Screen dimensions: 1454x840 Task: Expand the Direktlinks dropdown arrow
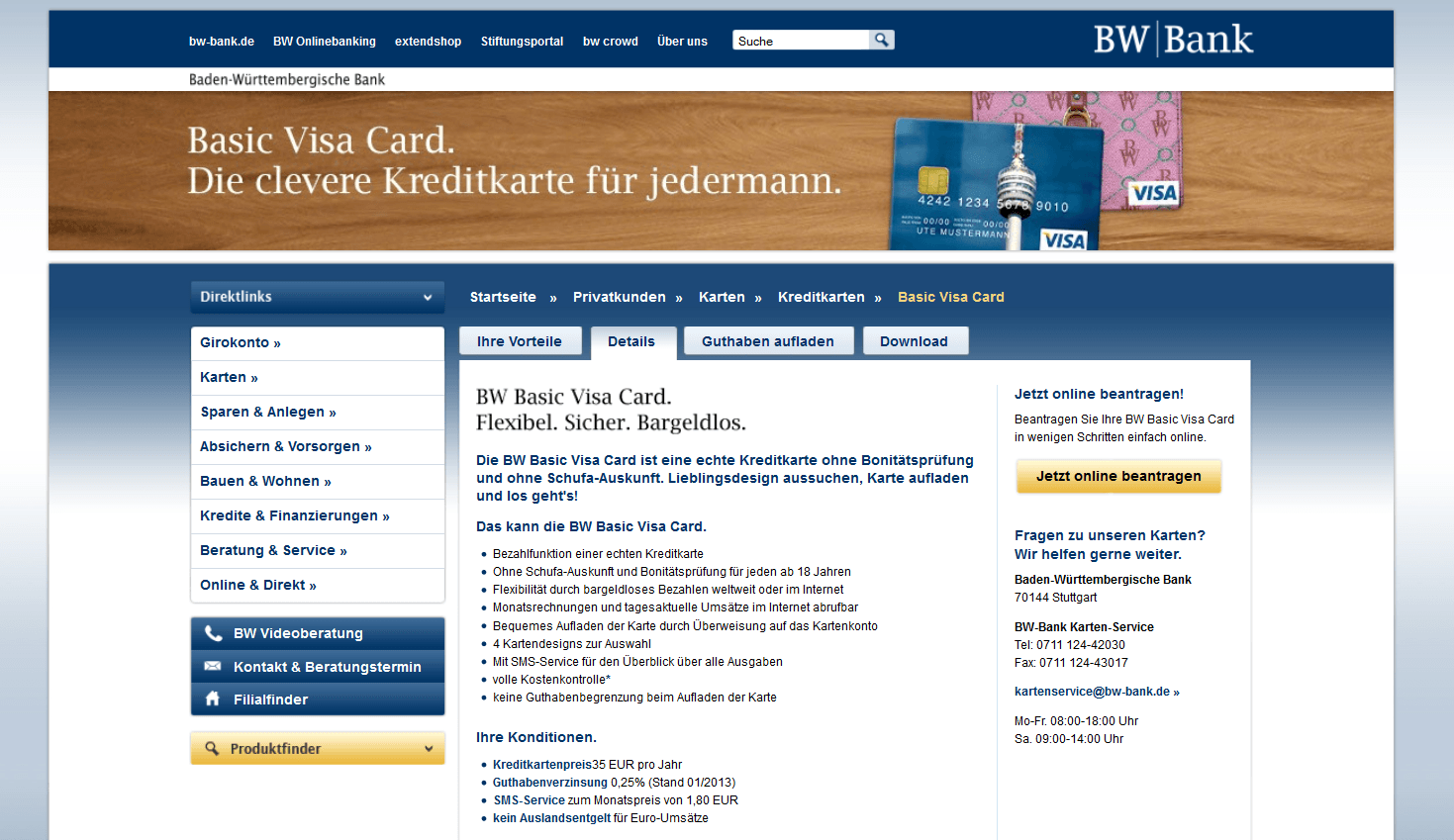coord(428,297)
